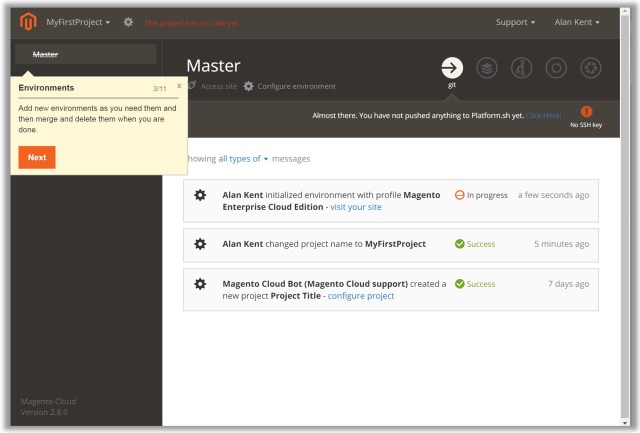Image resolution: width=640 pixels, height=433 pixels.
Task: Click the merge icon in header
Action: click(x=521, y=68)
